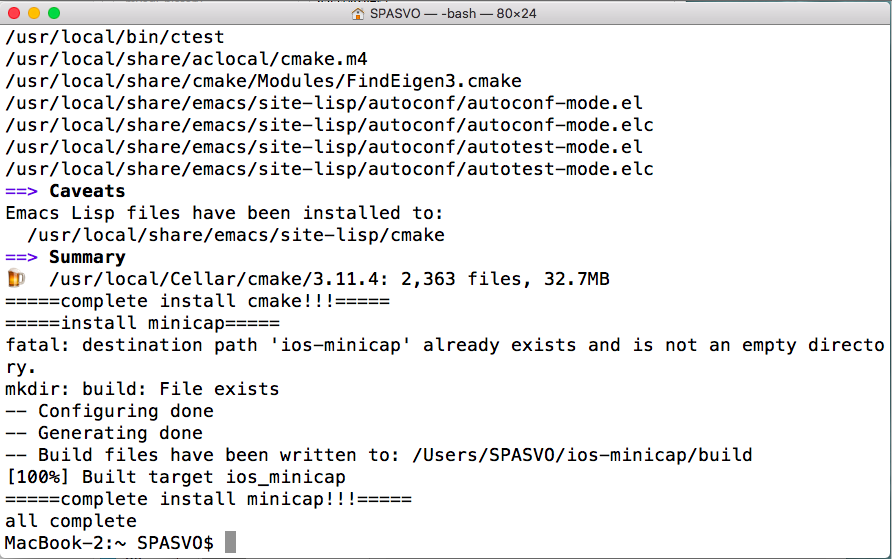Click the MacBook-2 SPASVO prompt text
The width and height of the screenshot is (892, 559).
(x=109, y=543)
